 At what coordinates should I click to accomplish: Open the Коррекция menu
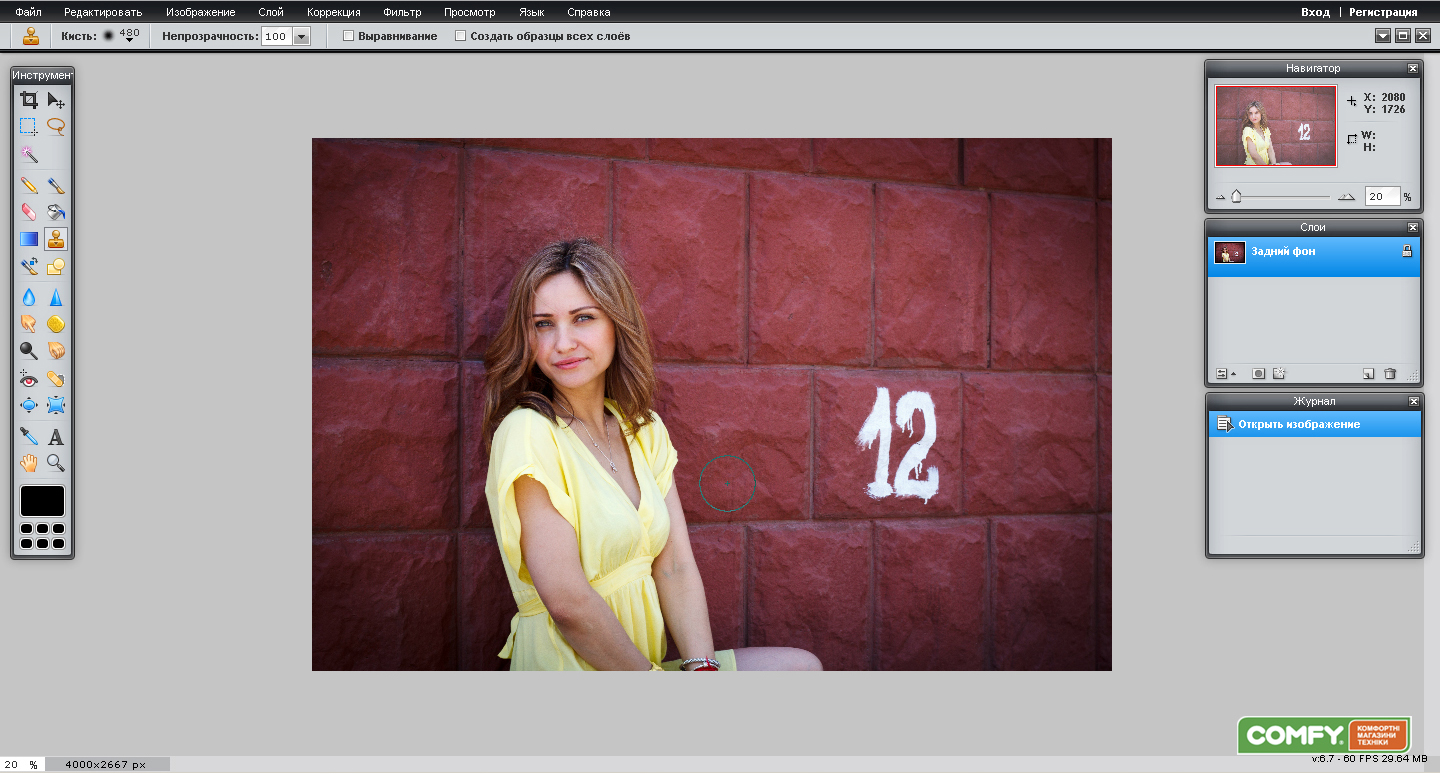coord(334,12)
